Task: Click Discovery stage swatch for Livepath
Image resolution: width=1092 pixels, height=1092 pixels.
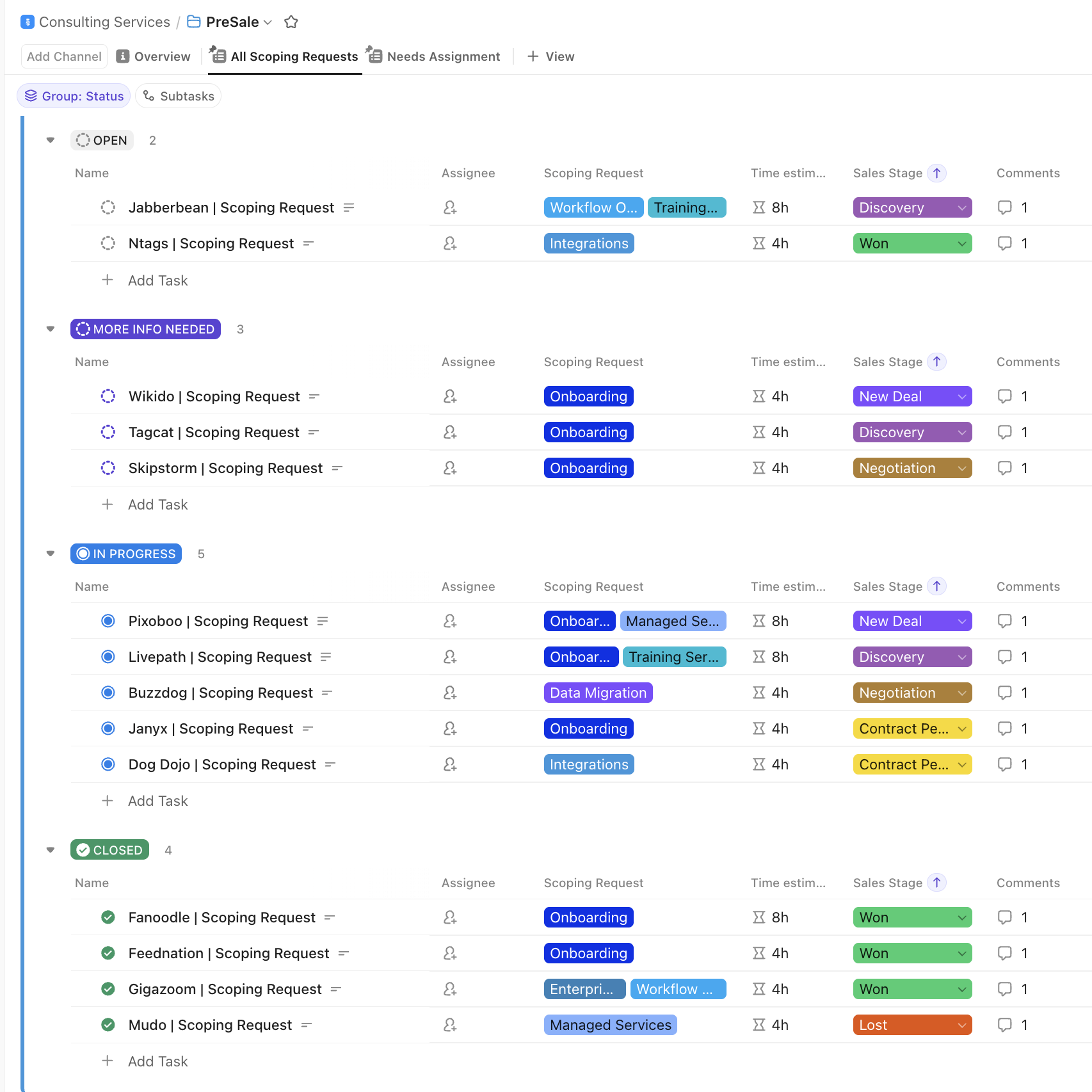Action: pos(912,657)
